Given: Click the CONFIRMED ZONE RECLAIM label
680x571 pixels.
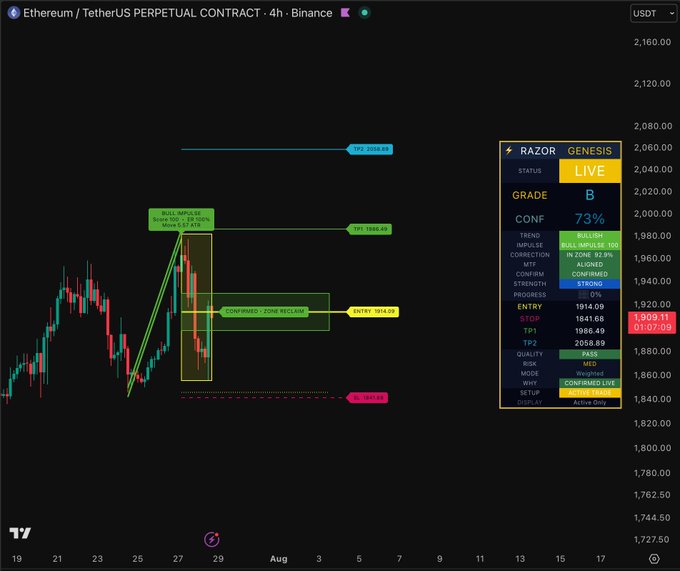Looking at the screenshot, I should coord(264,311).
